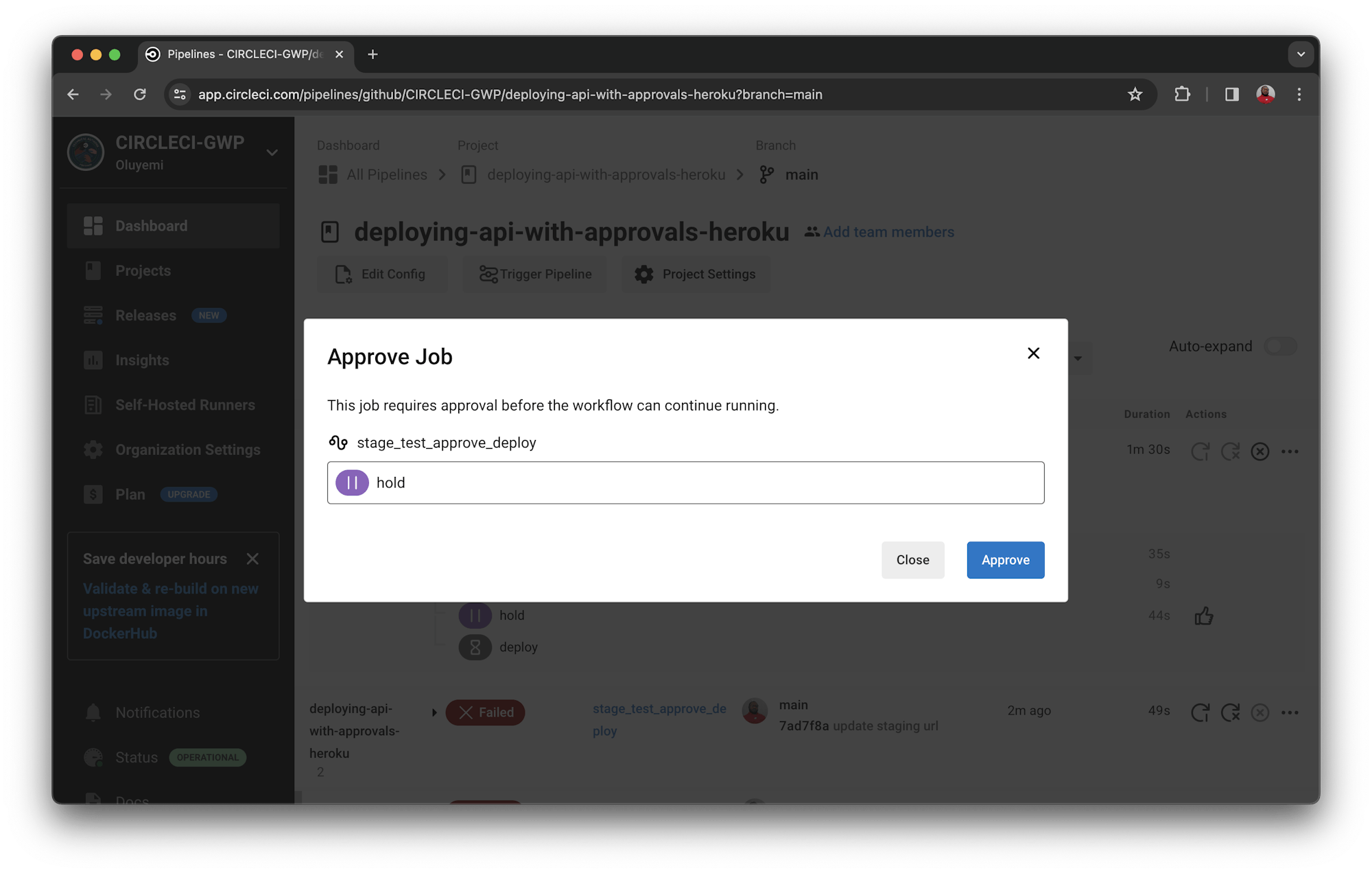Image resolution: width=1372 pixels, height=873 pixels.
Task: Select the purple hold pause icon in workflow graph
Action: 475,615
